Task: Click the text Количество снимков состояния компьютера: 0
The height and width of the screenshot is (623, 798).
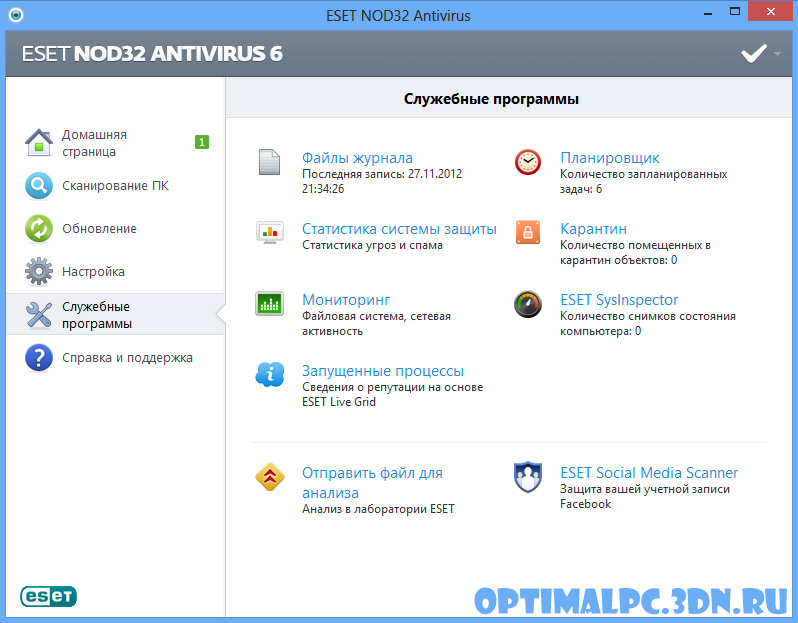Action: coord(647,324)
